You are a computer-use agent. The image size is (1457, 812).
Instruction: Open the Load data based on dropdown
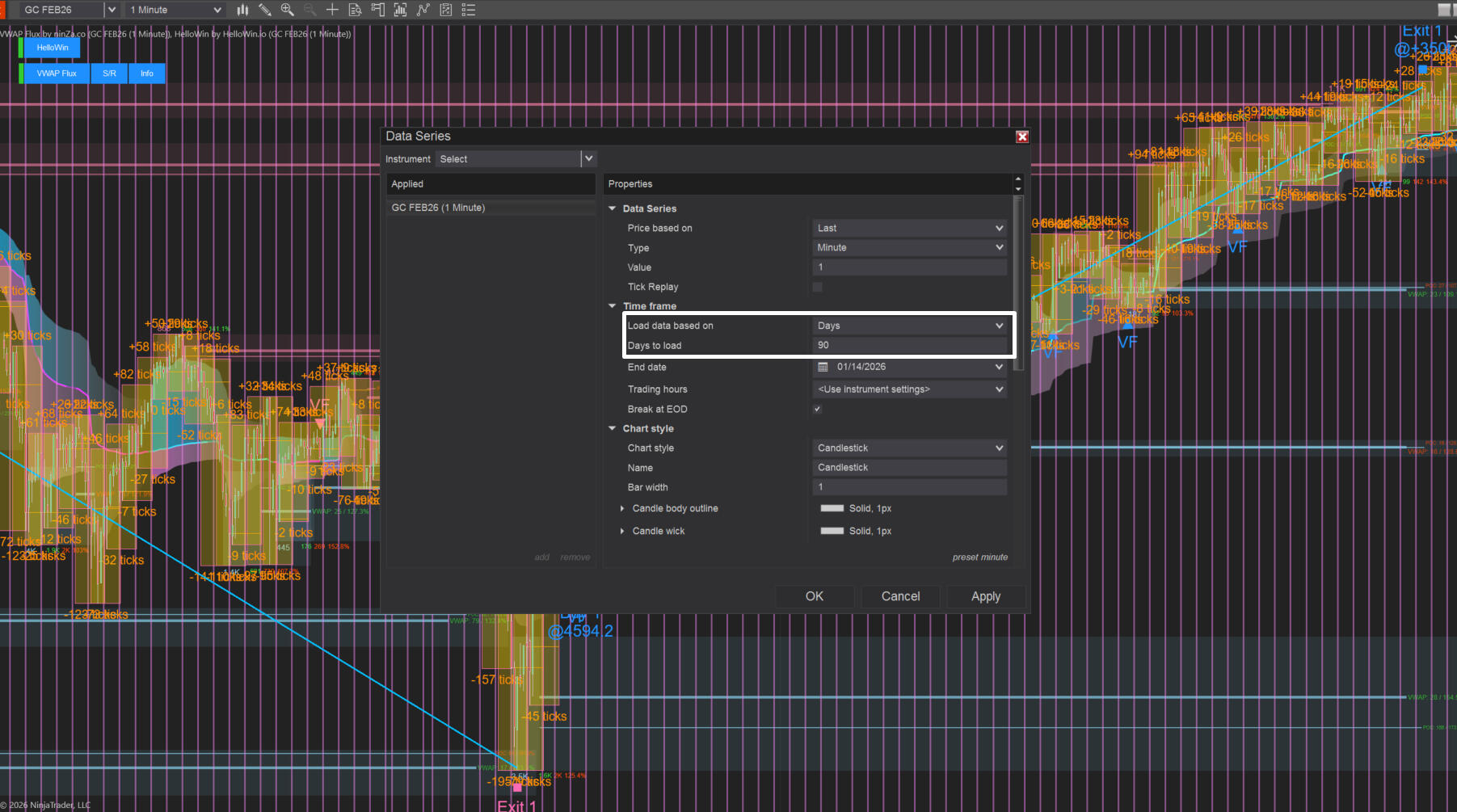(x=909, y=326)
